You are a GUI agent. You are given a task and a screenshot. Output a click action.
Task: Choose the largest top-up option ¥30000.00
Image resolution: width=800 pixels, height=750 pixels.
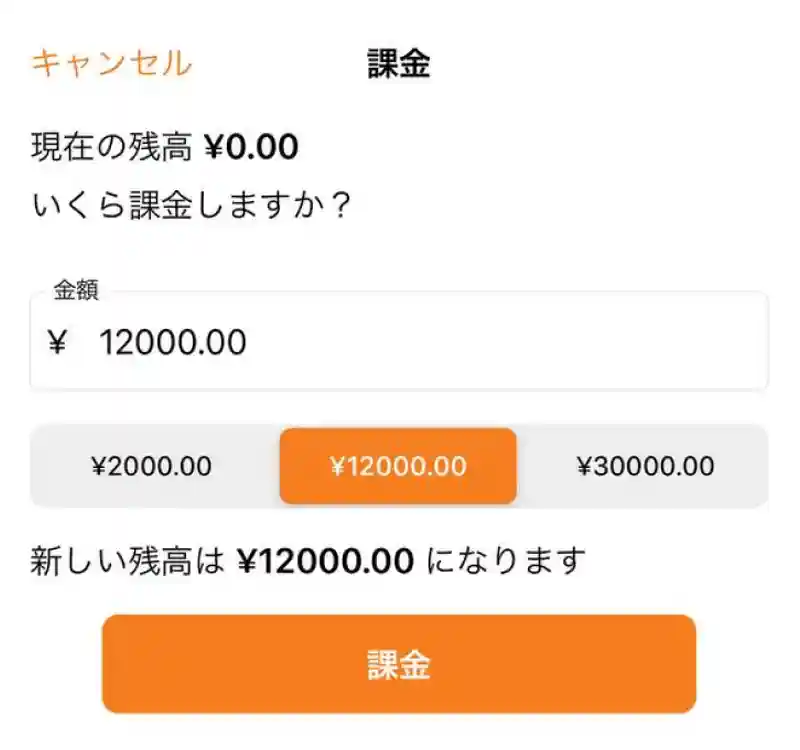(x=645, y=466)
